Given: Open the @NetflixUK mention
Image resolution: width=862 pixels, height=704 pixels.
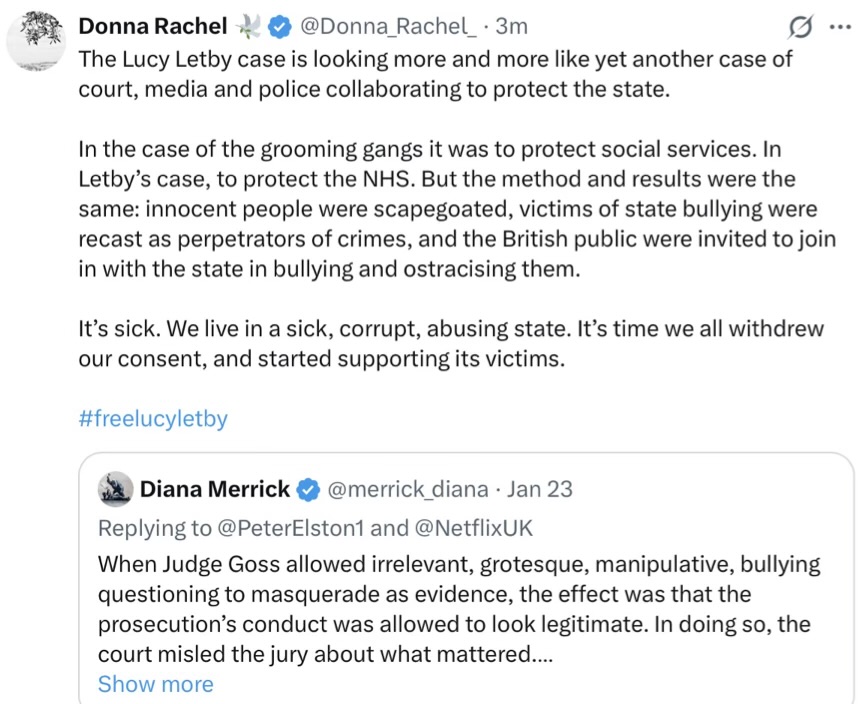Looking at the screenshot, I should point(474,527).
